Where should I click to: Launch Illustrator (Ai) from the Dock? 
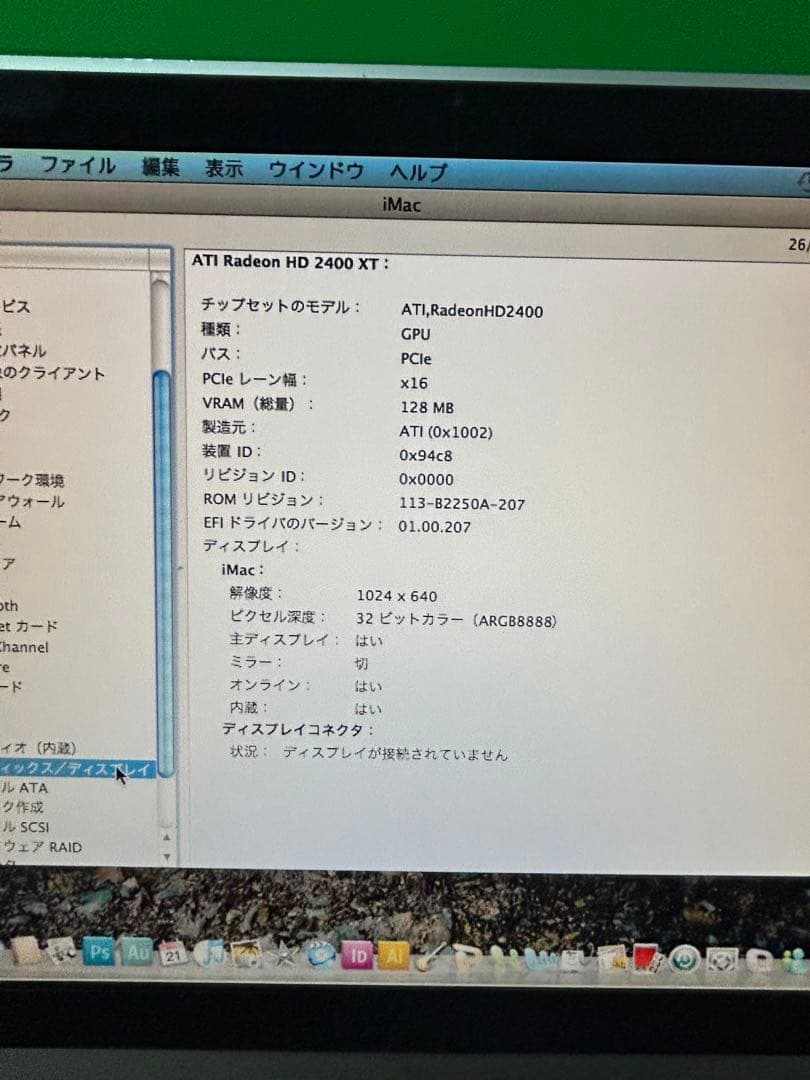click(x=394, y=956)
